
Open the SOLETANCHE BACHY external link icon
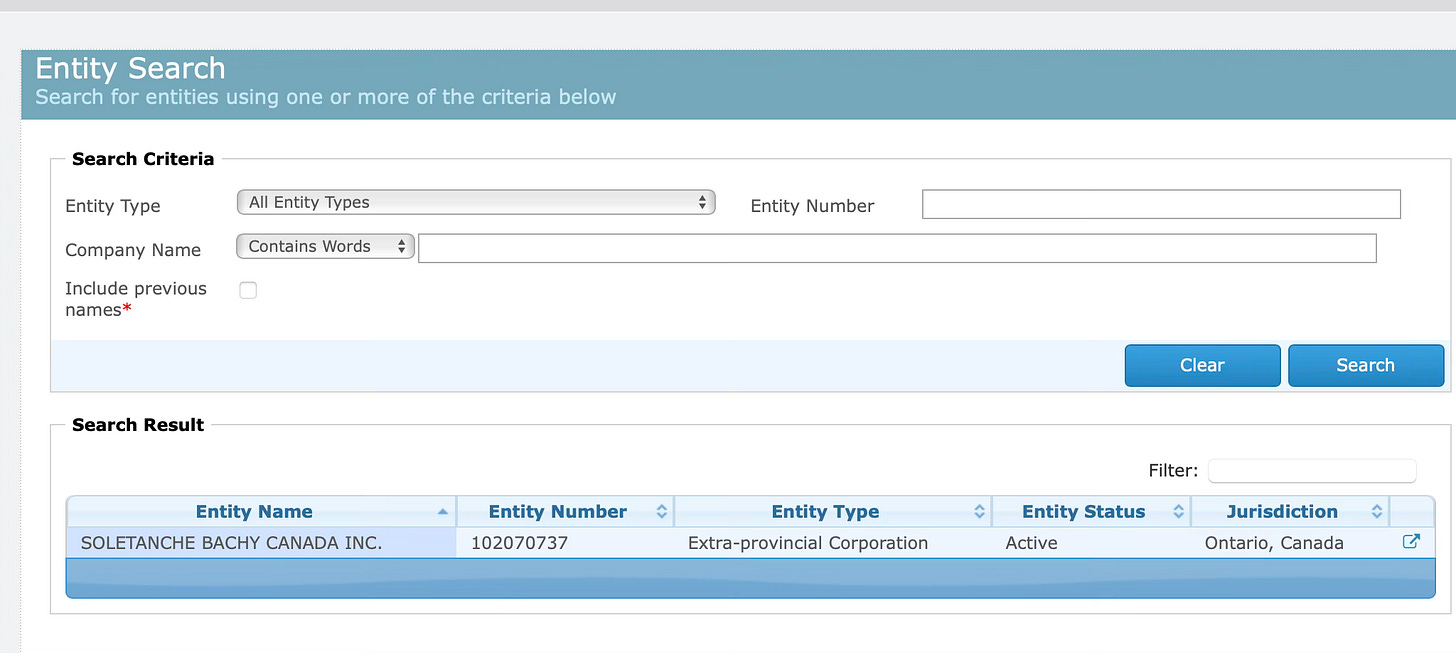pos(1411,542)
